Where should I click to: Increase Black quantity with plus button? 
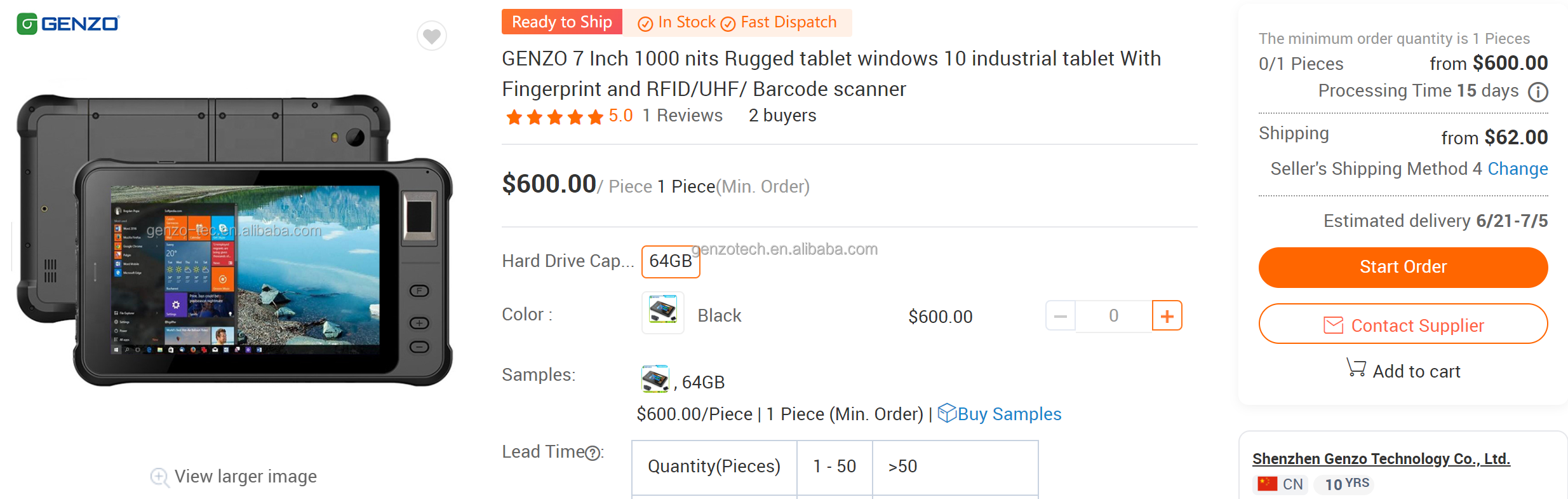point(1167,316)
